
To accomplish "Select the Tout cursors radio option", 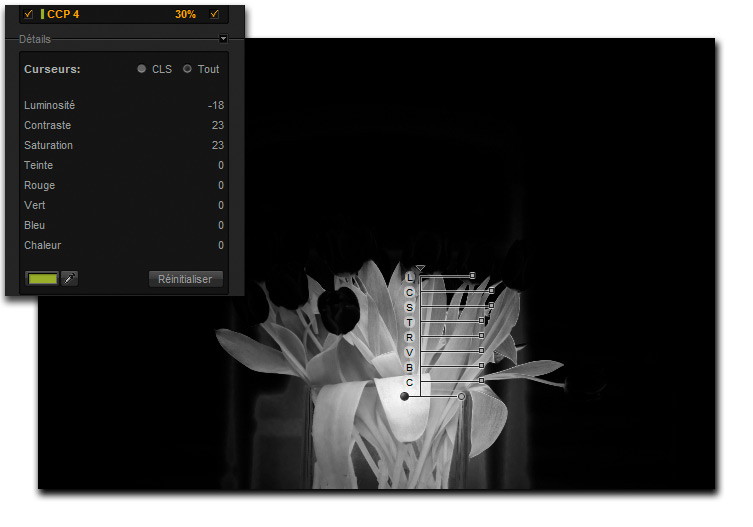I will 187,69.
